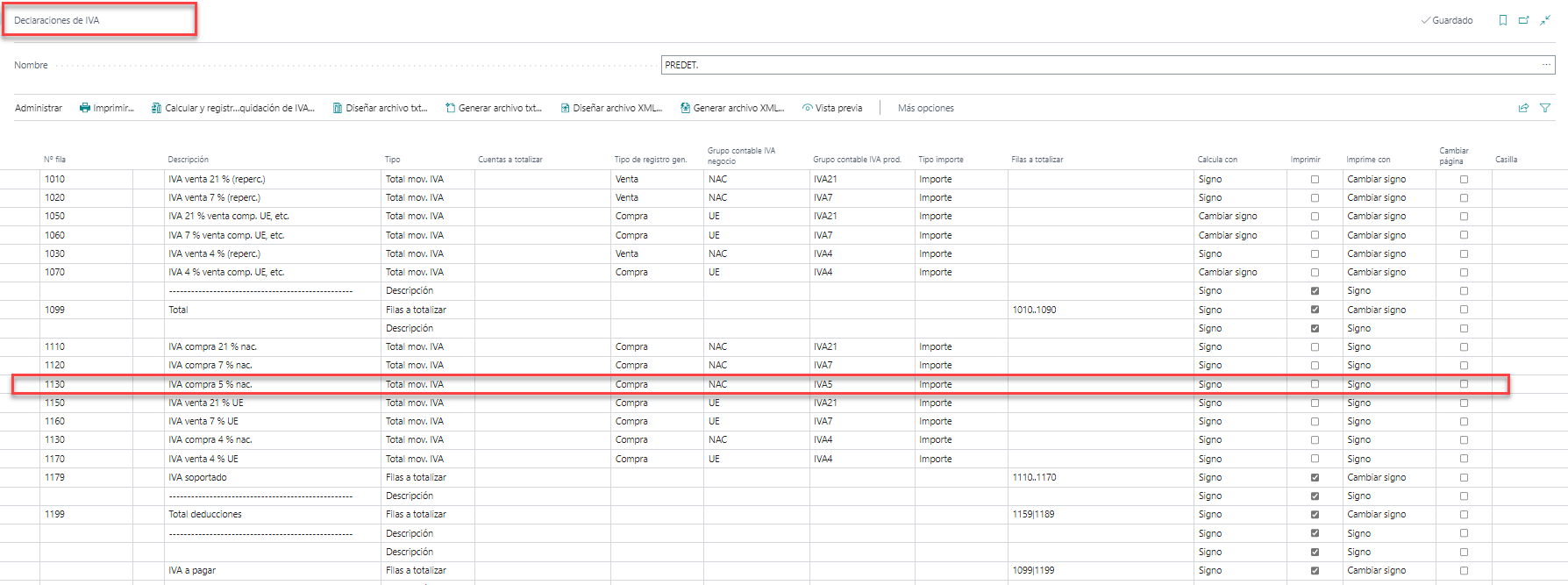Click into the Nombre input field

(x=1096, y=65)
